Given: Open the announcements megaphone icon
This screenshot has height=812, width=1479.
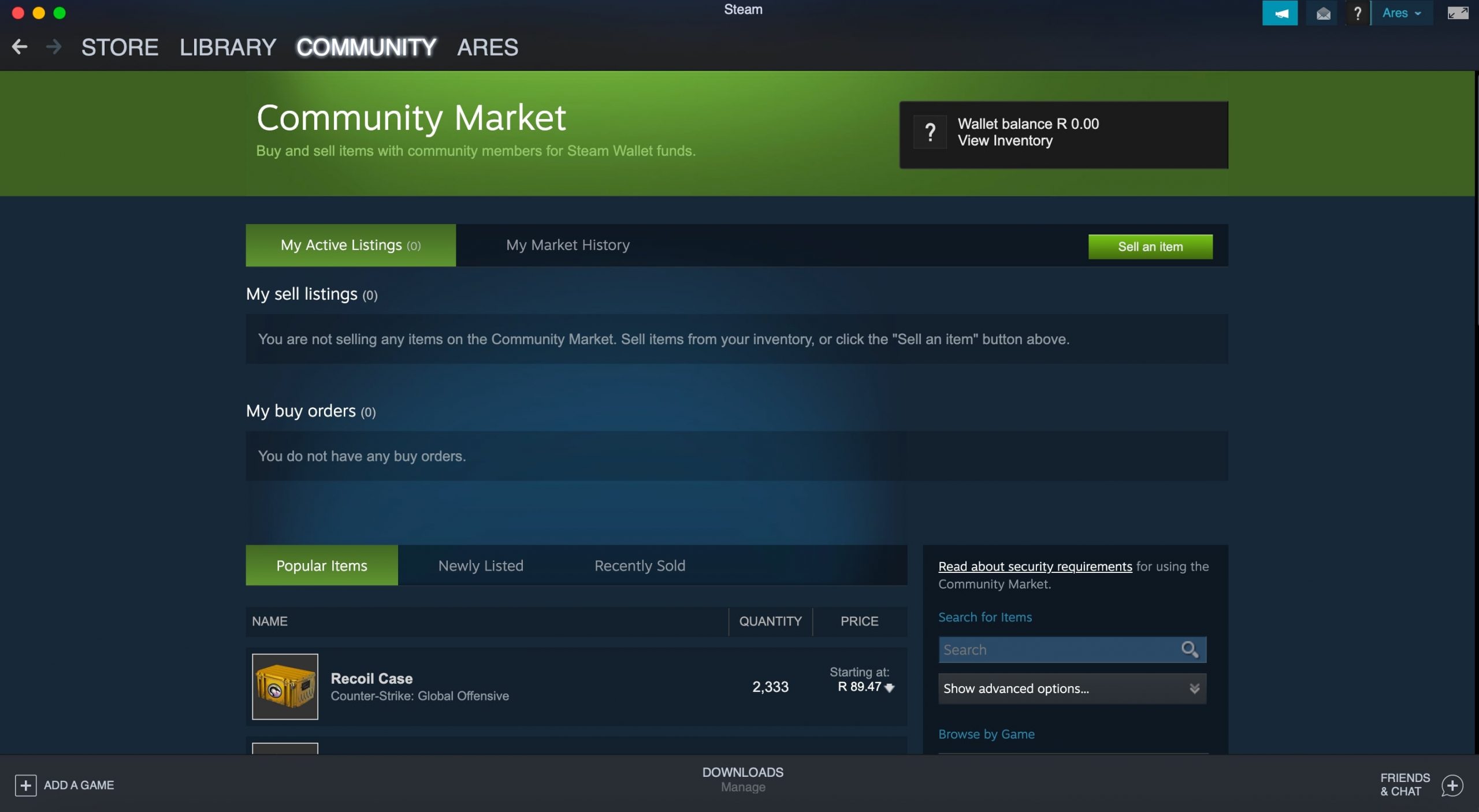Looking at the screenshot, I should coord(1280,13).
